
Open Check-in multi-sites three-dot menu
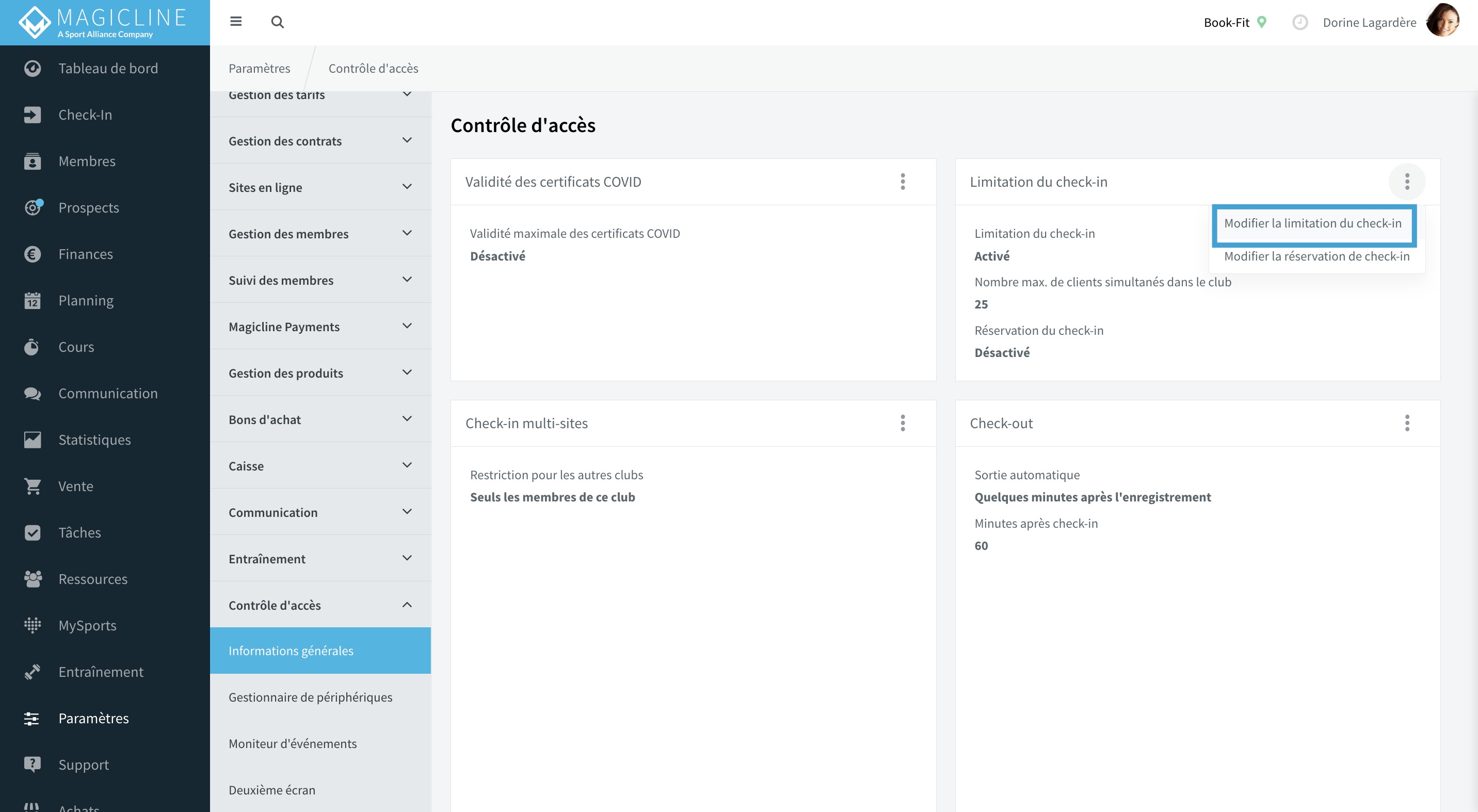[x=903, y=423]
